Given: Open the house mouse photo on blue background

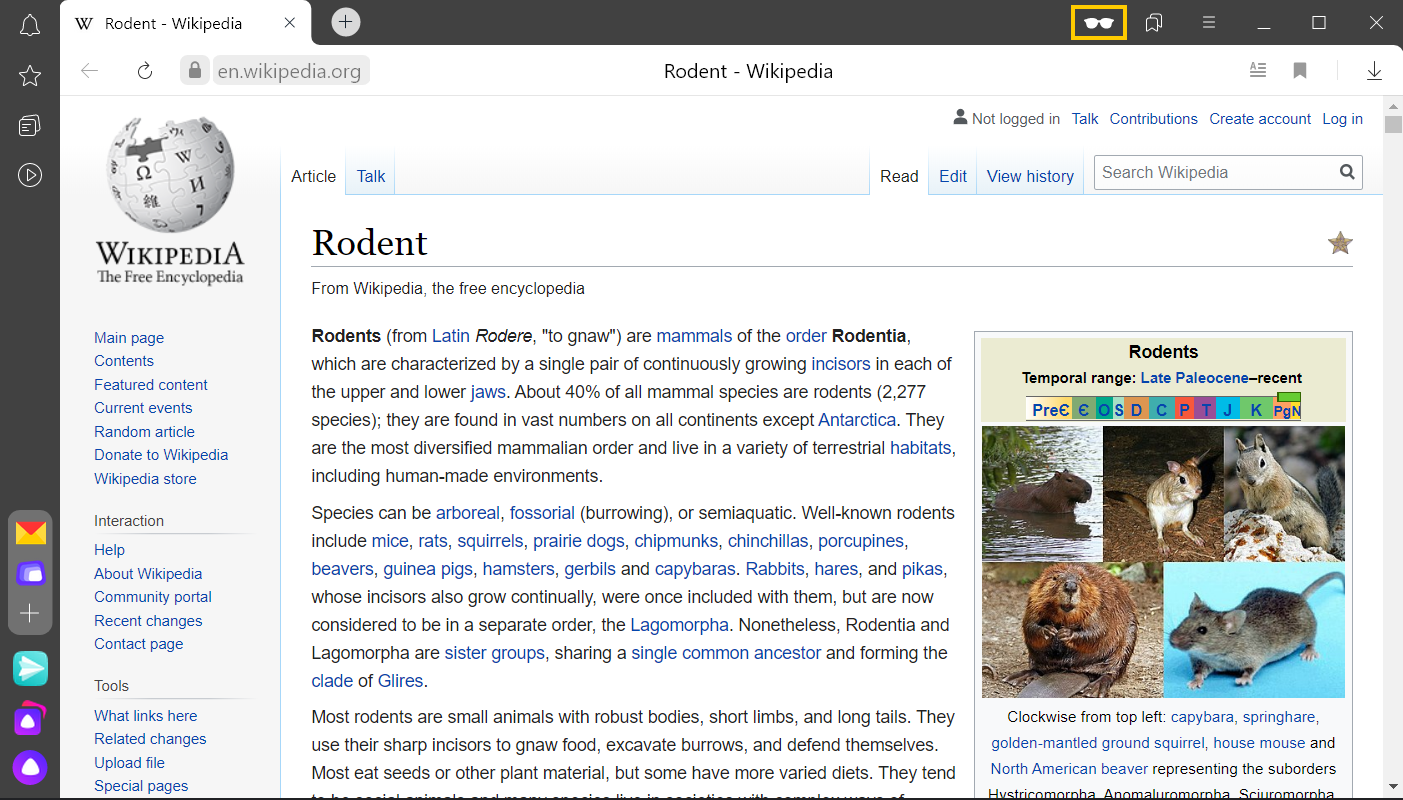Looking at the screenshot, I should pyautogui.click(x=1255, y=630).
